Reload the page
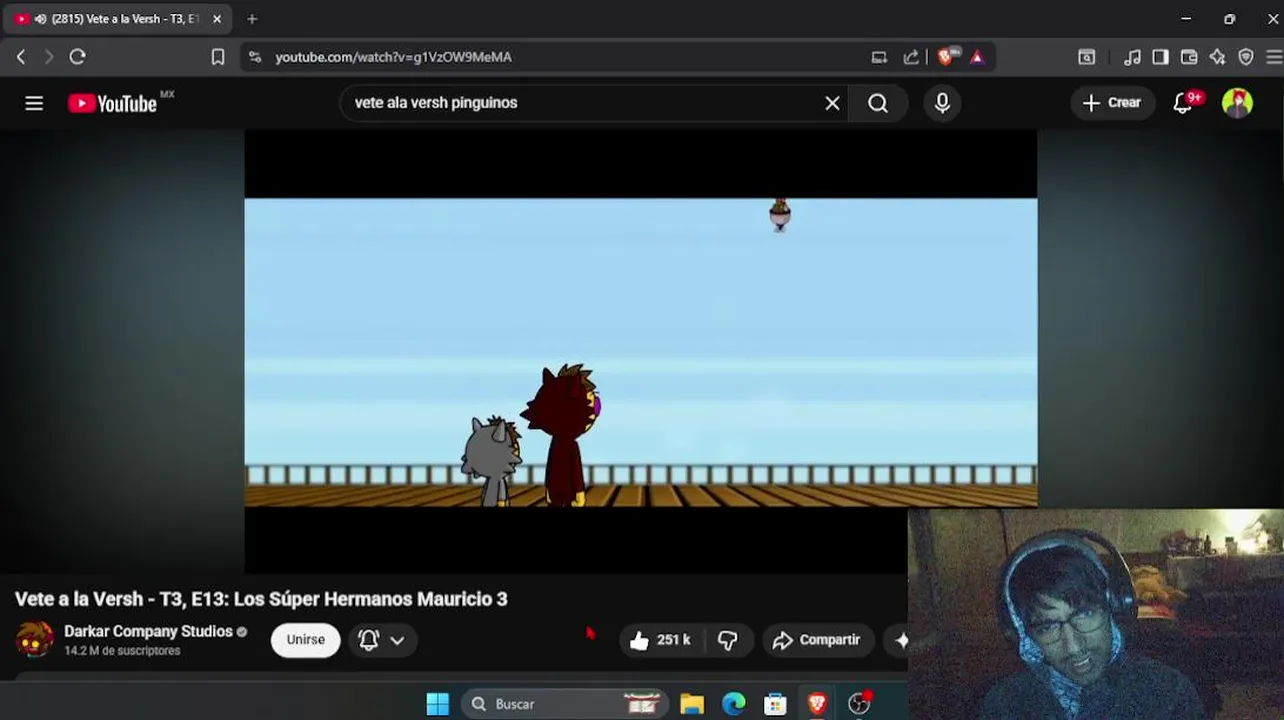1284x720 pixels. pyautogui.click(x=77, y=57)
